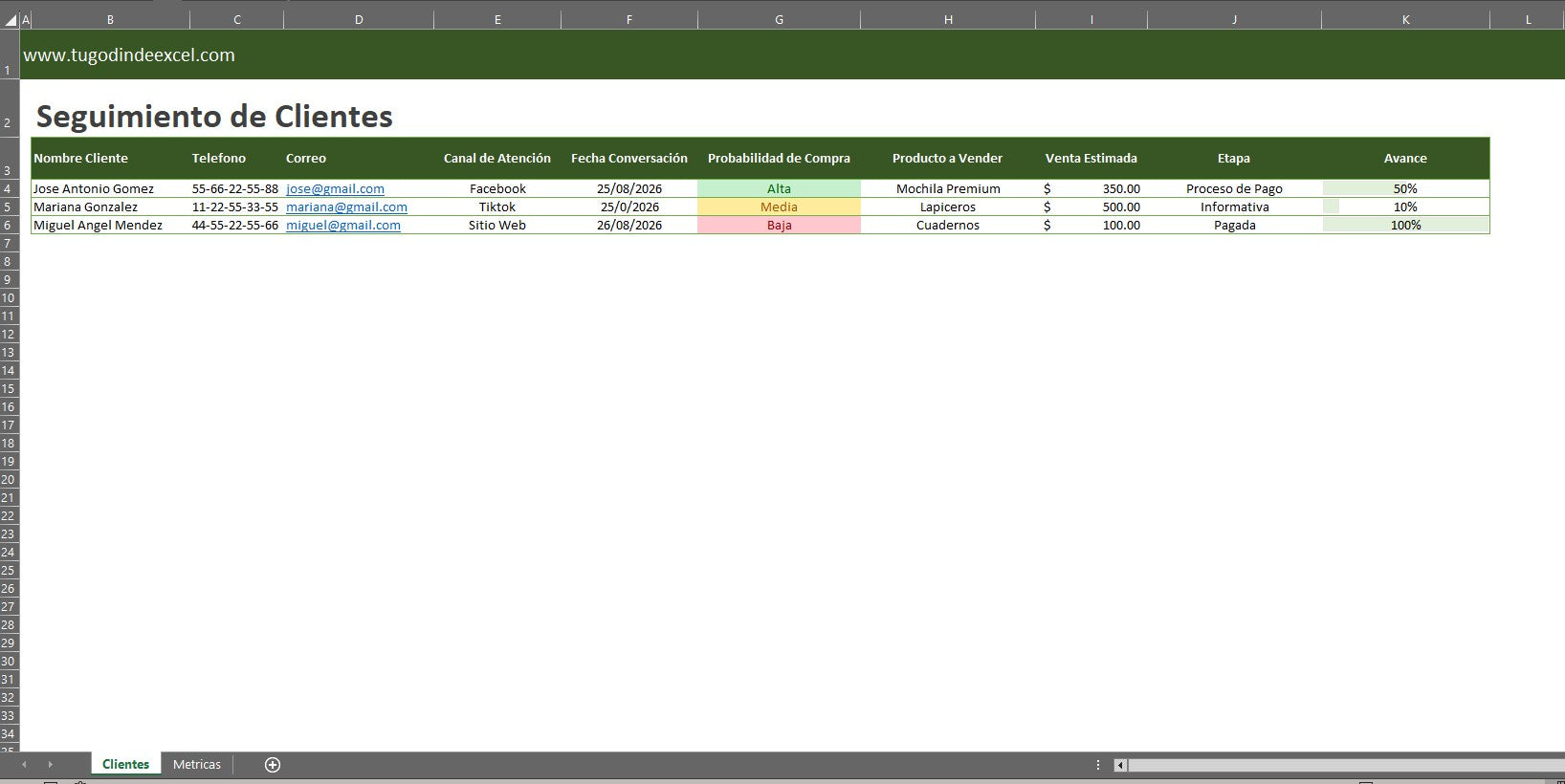Open the jose@gmail.com link

[x=335, y=189]
